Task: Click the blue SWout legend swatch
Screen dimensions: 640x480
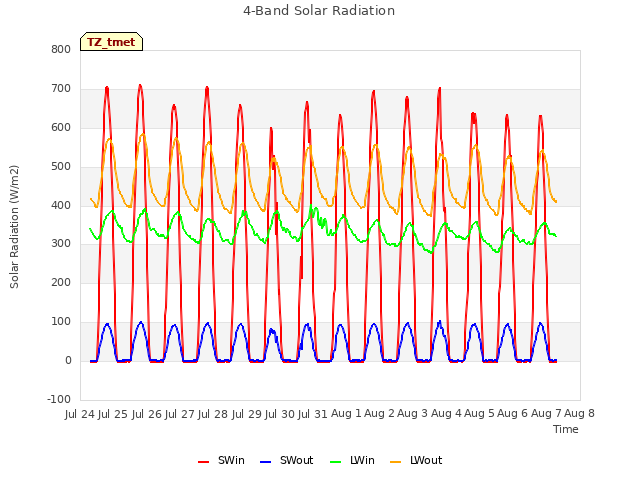Action: click(x=265, y=462)
